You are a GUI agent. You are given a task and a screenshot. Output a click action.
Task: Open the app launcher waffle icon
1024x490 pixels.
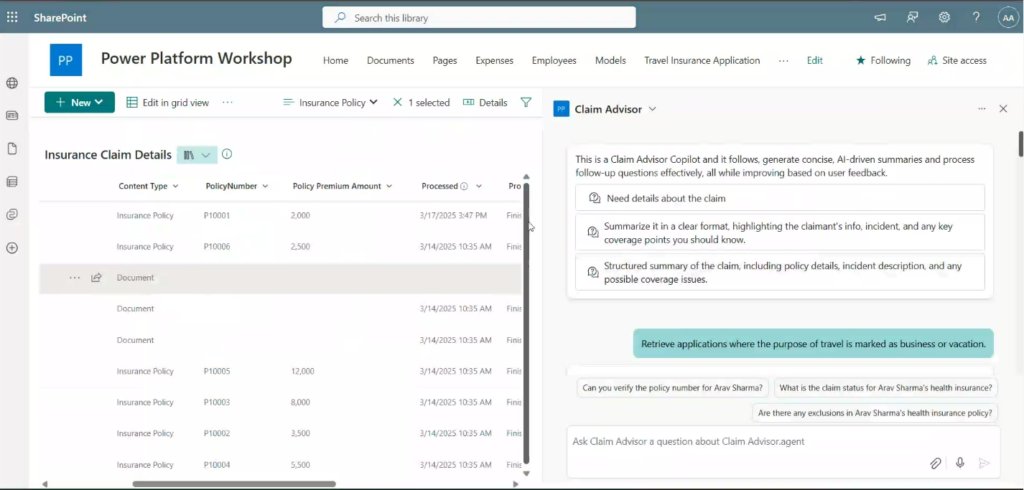[12, 18]
